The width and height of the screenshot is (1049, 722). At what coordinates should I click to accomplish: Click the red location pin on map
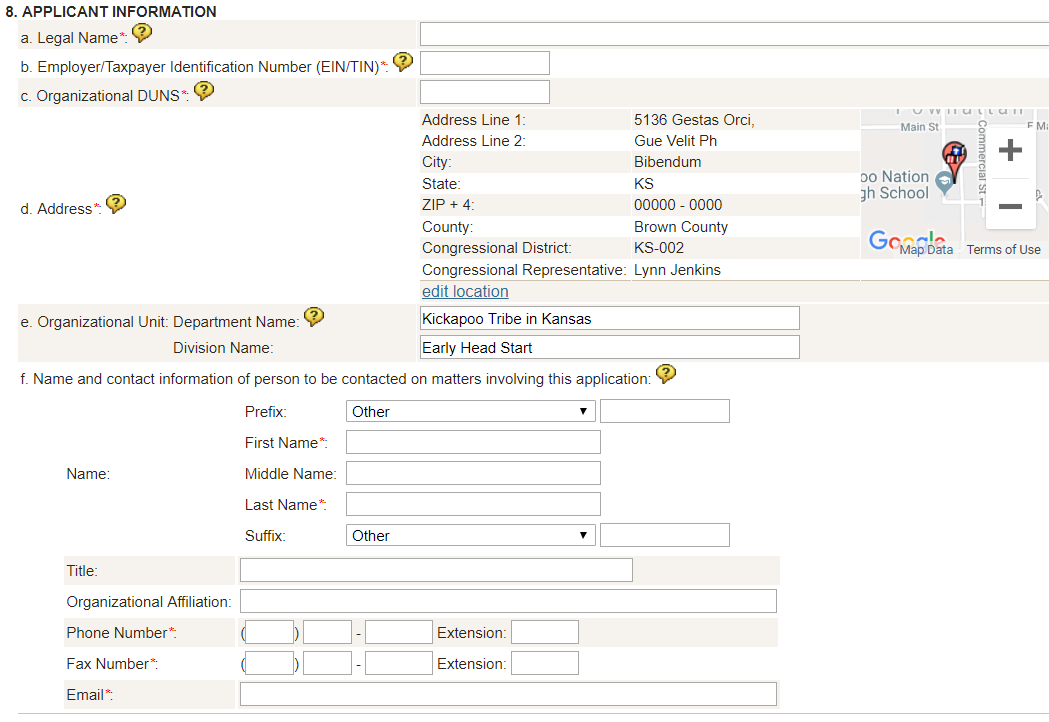[954, 158]
